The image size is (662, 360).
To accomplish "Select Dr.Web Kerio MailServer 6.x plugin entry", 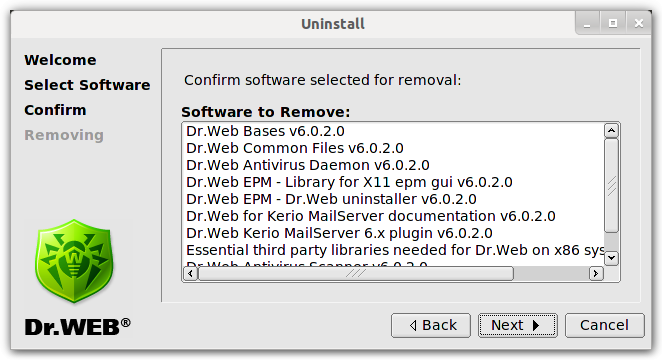I will [339, 233].
